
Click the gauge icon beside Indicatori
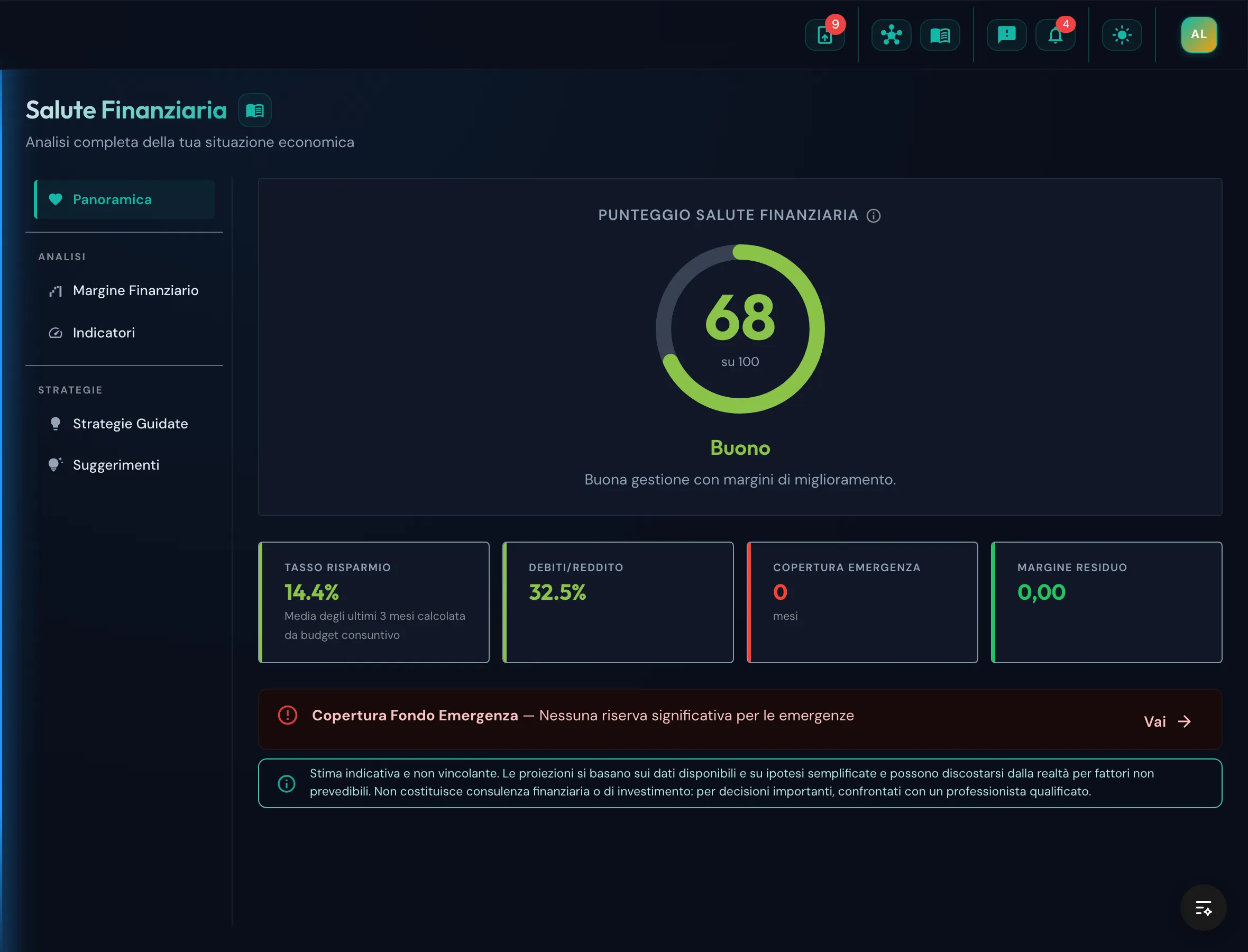[56, 333]
